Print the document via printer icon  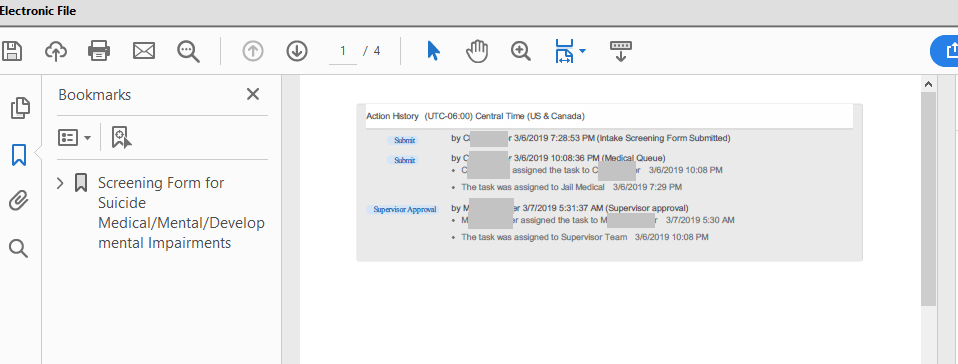tap(99, 51)
